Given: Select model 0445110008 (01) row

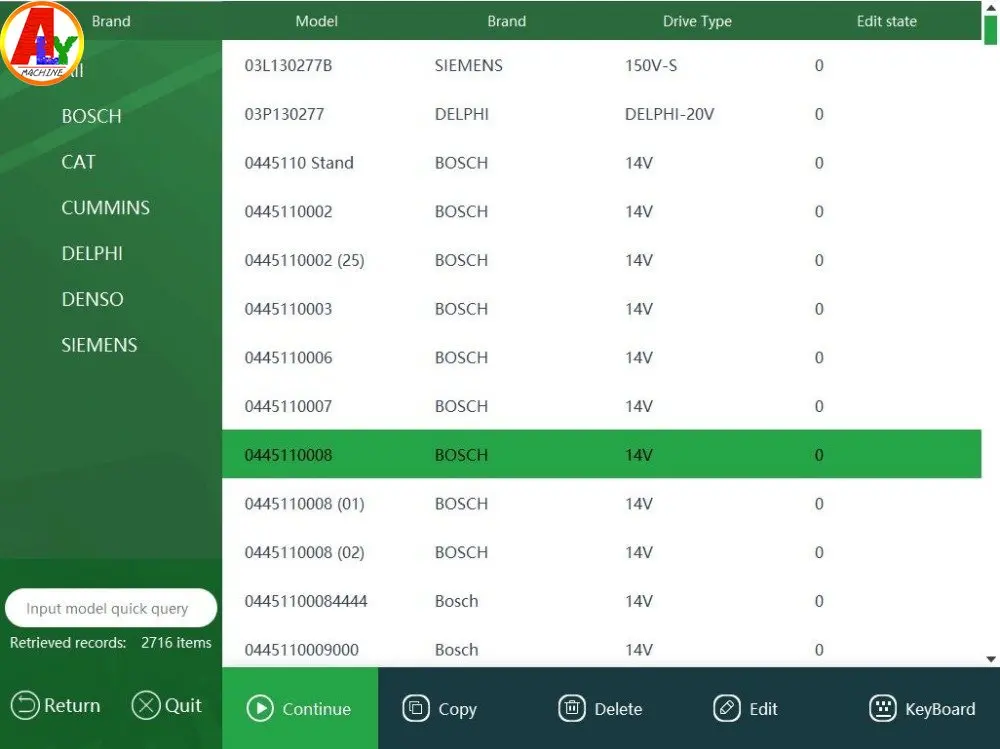Looking at the screenshot, I should pyautogui.click(x=601, y=504).
